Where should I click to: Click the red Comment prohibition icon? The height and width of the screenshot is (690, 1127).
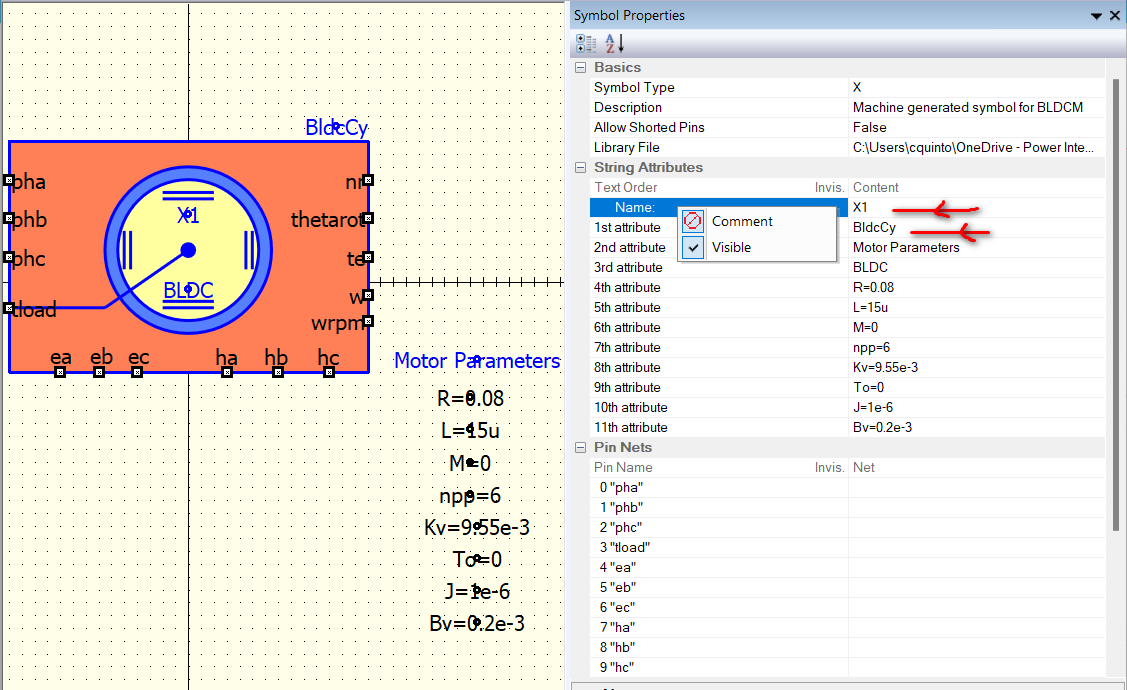[694, 221]
